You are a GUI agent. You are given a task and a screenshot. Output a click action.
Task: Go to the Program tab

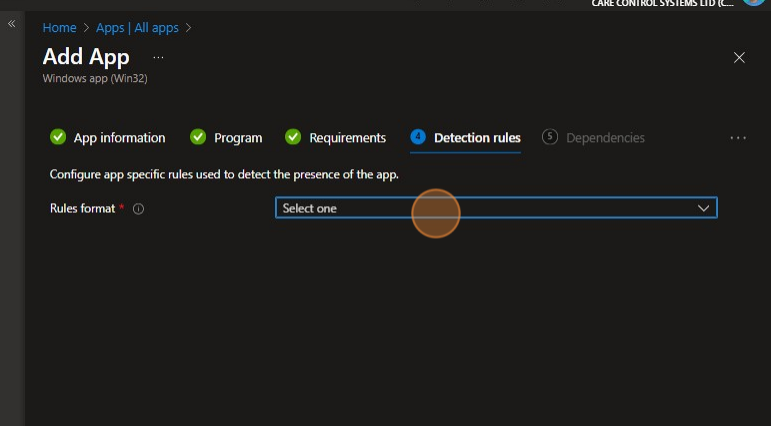coord(238,138)
